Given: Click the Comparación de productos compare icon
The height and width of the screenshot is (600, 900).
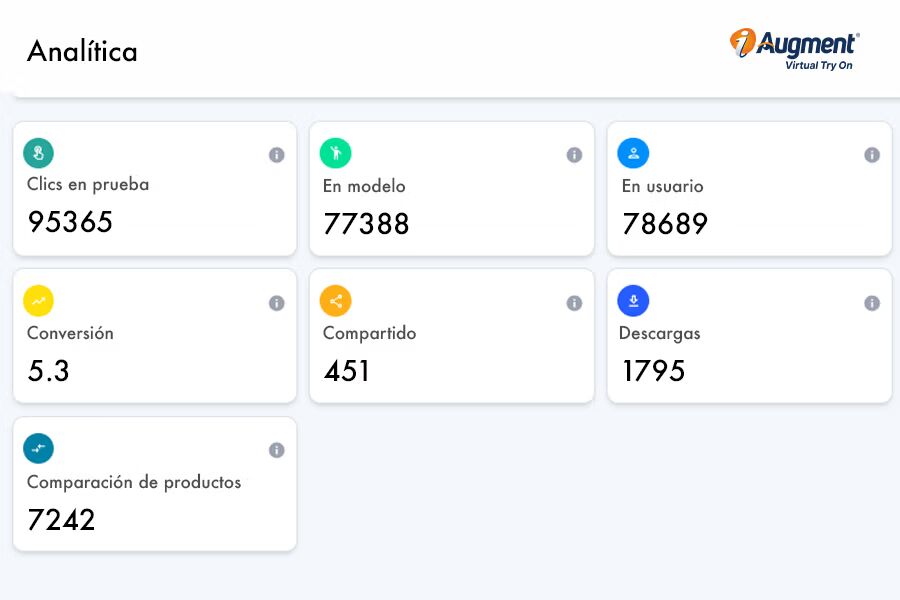Looking at the screenshot, I should tap(39, 449).
